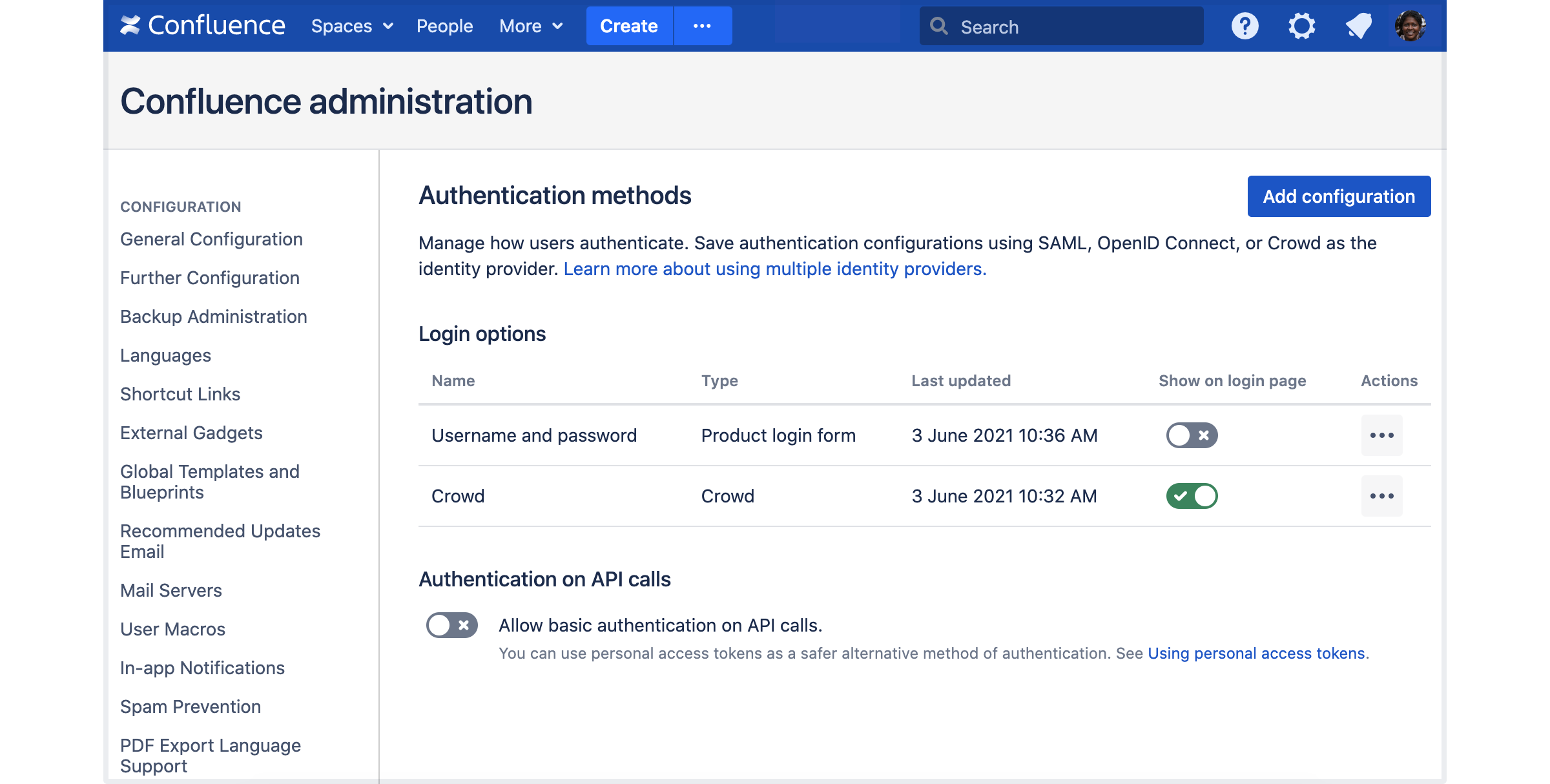The image size is (1550, 784).
Task: Open the help question mark icon
Action: 1245,26
